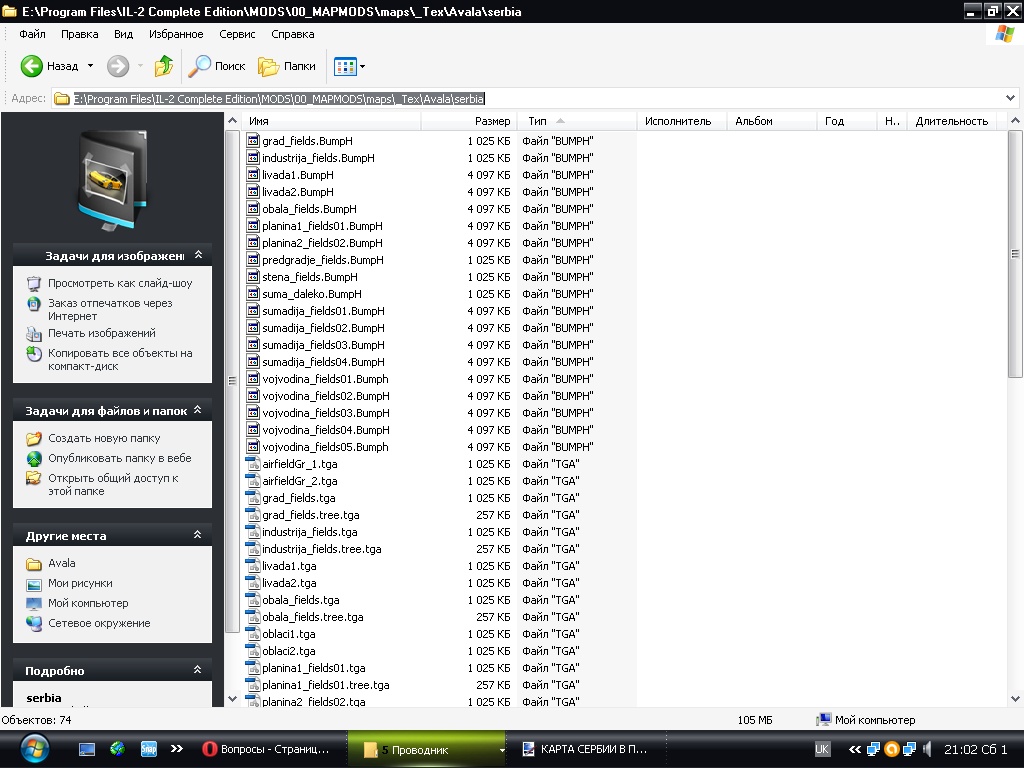
Task: Open the Правка menu
Action: [x=80, y=34]
